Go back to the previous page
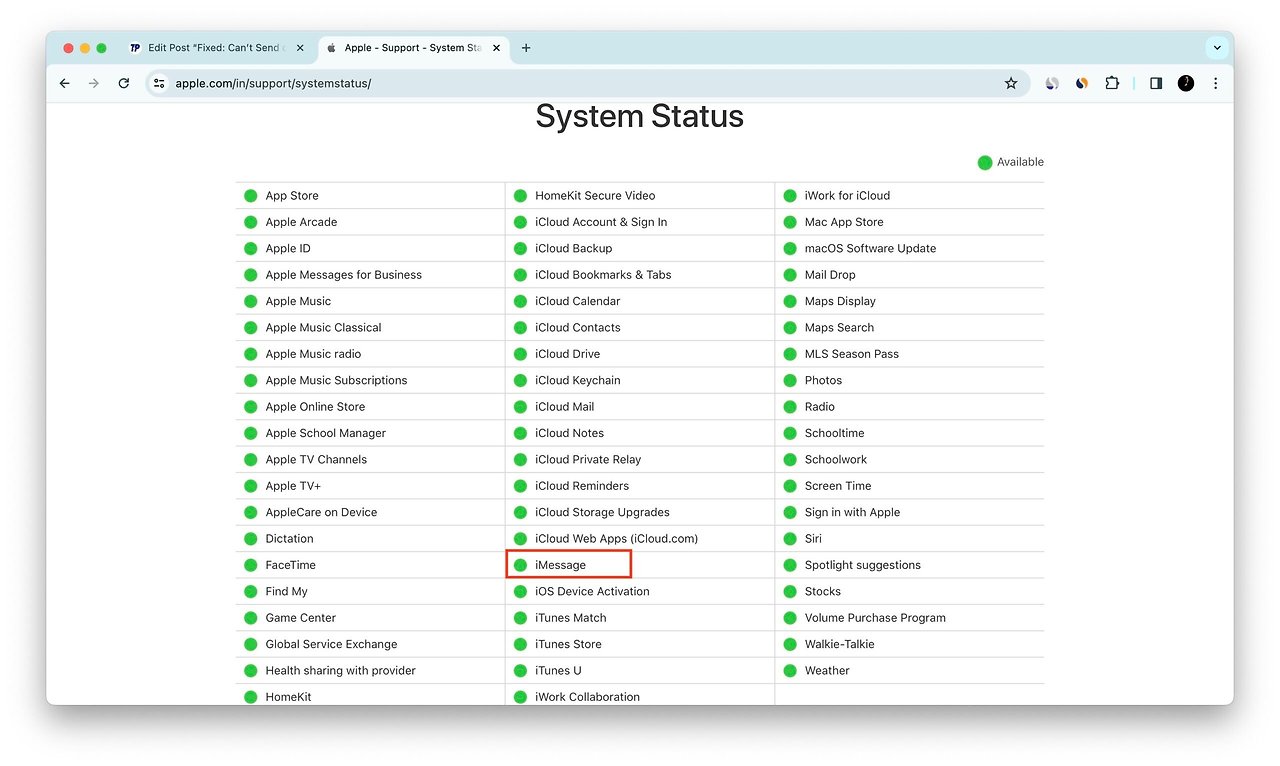This screenshot has width=1280, height=766. (65, 84)
